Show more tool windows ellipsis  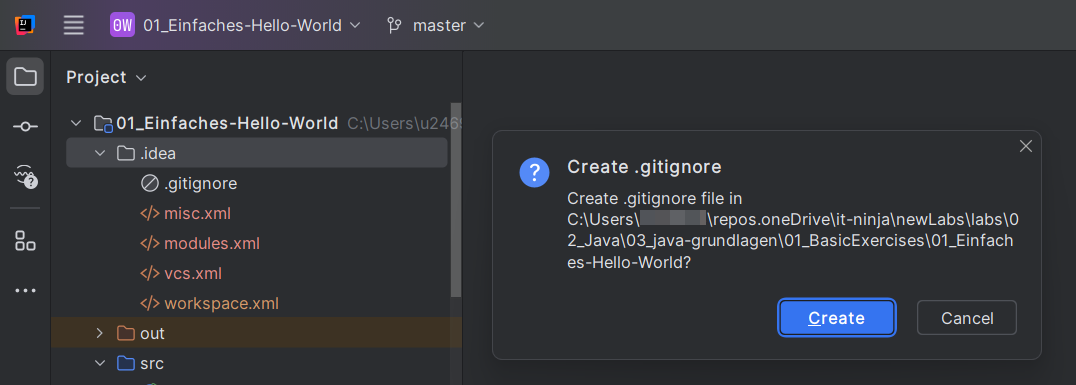pyautogui.click(x=25, y=290)
